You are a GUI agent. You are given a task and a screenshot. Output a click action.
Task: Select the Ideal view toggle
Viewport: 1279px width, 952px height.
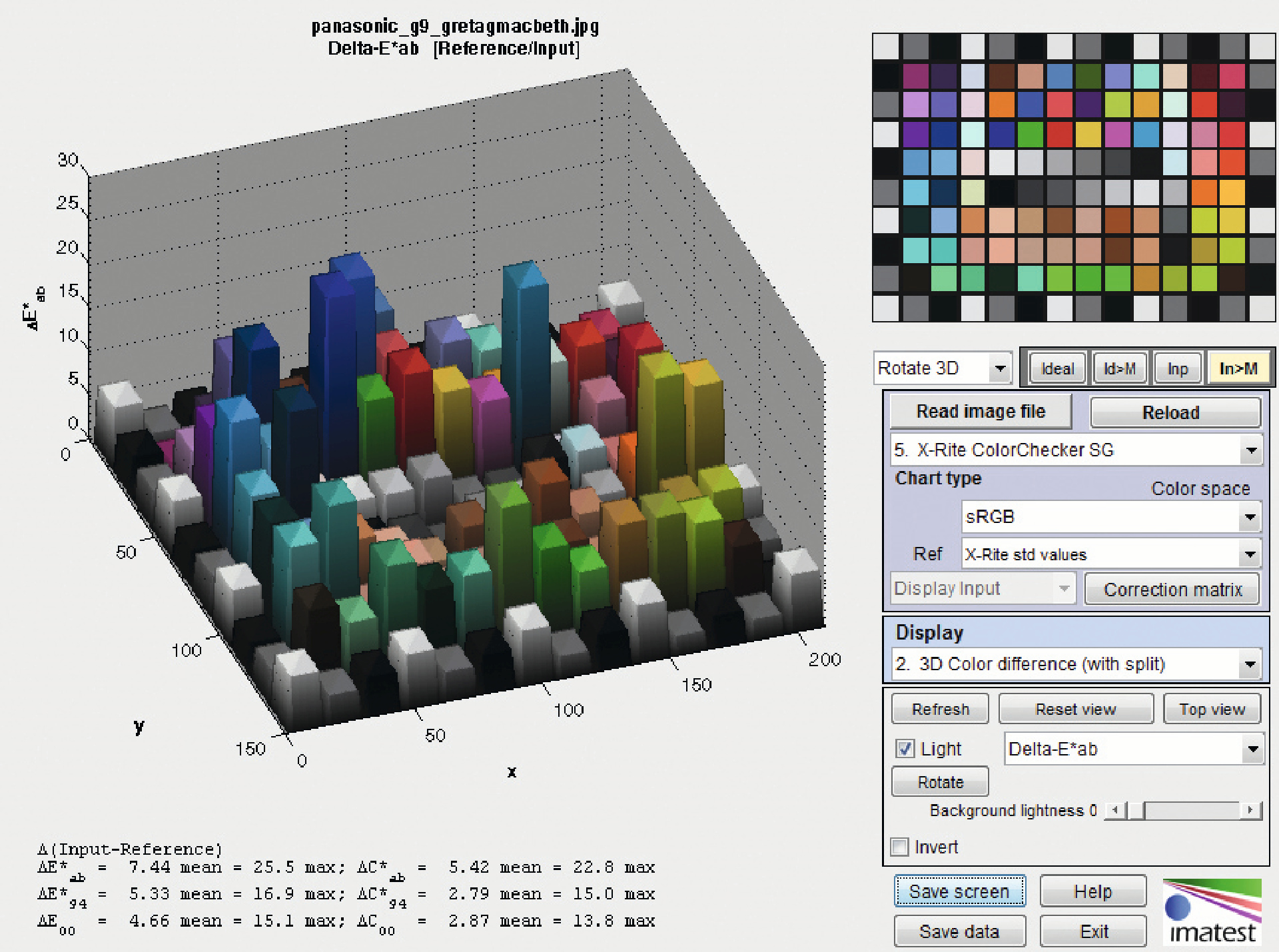click(x=1057, y=368)
